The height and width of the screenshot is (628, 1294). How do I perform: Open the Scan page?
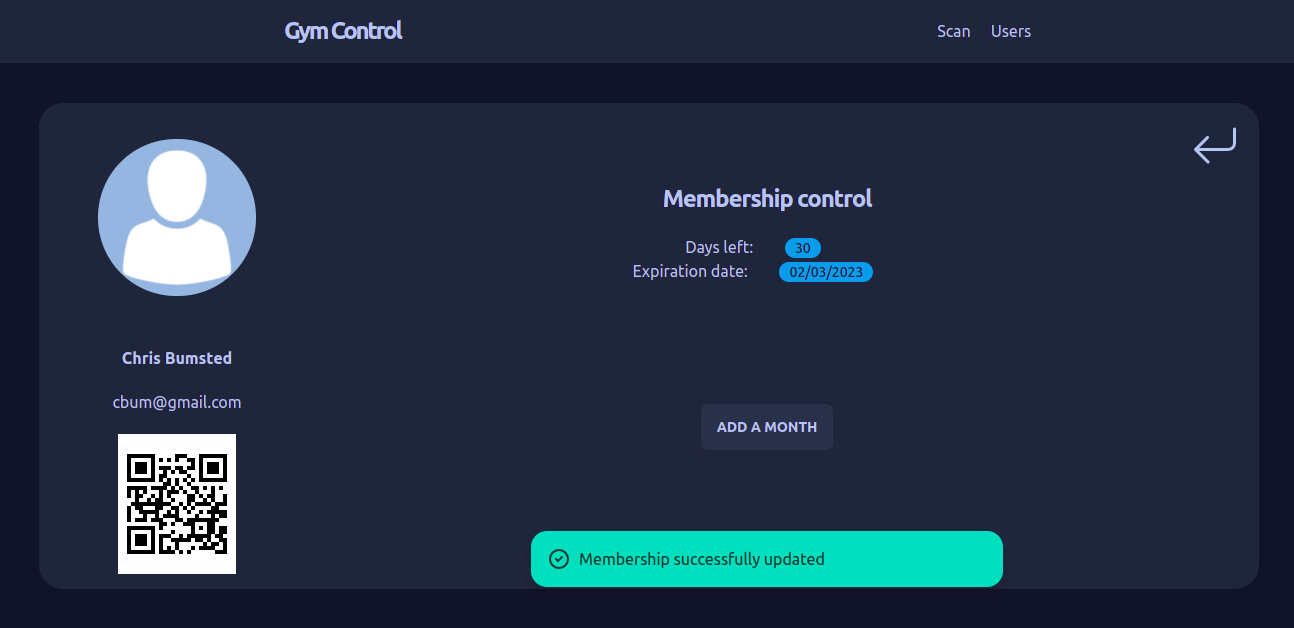[953, 31]
